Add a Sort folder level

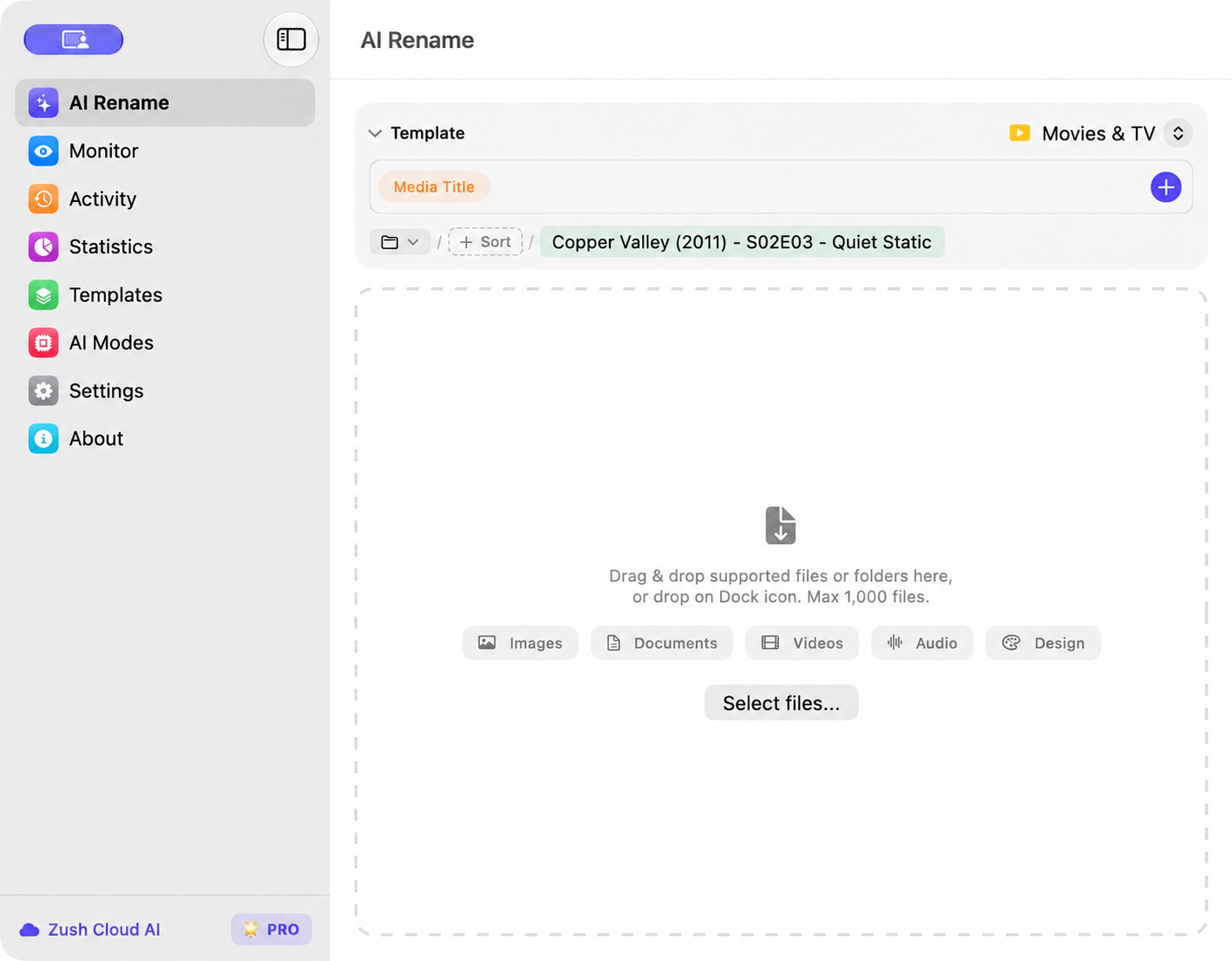pos(485,242)
